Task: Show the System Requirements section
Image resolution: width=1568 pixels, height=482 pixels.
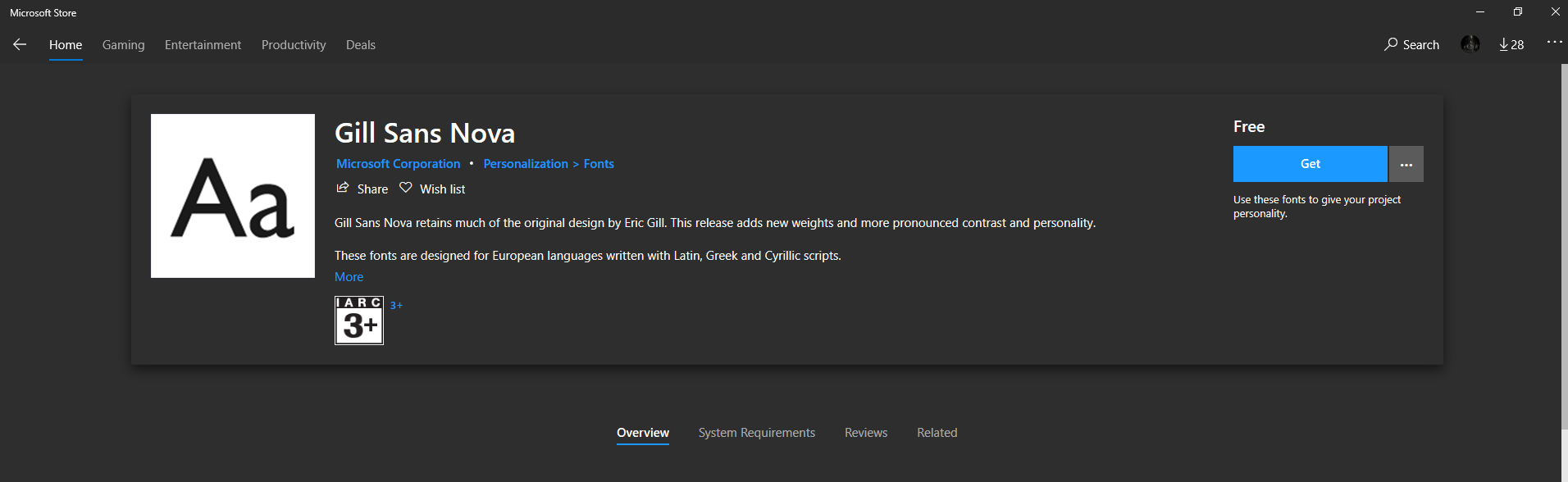Action: click(757, 433)
